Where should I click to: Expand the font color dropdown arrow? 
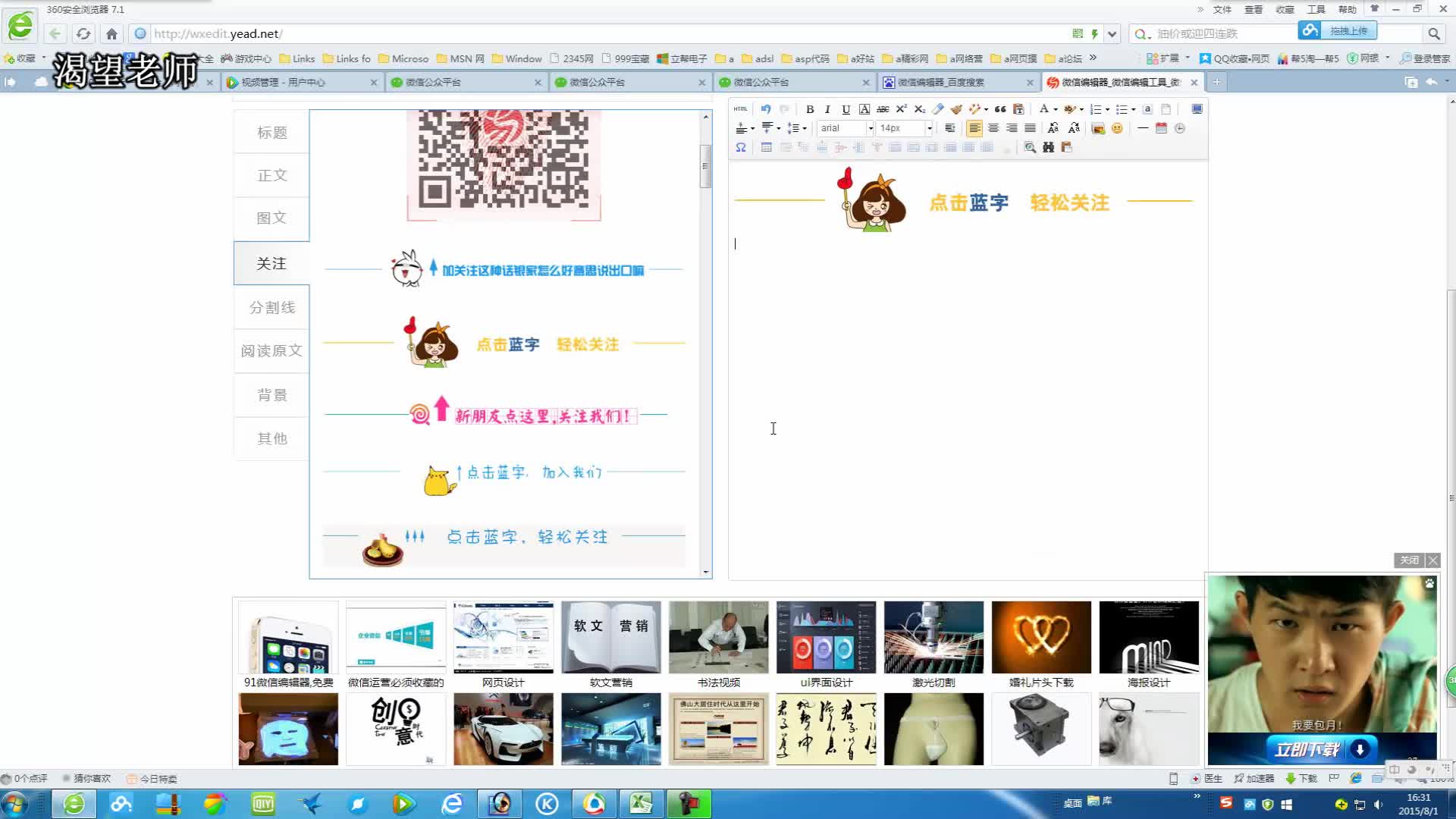tap(1056, 109)
